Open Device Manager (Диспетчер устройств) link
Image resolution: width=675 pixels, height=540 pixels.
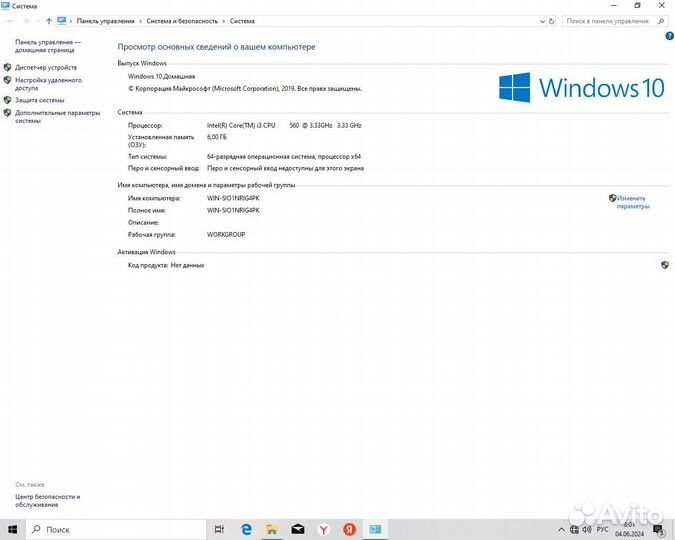point(46,67)
